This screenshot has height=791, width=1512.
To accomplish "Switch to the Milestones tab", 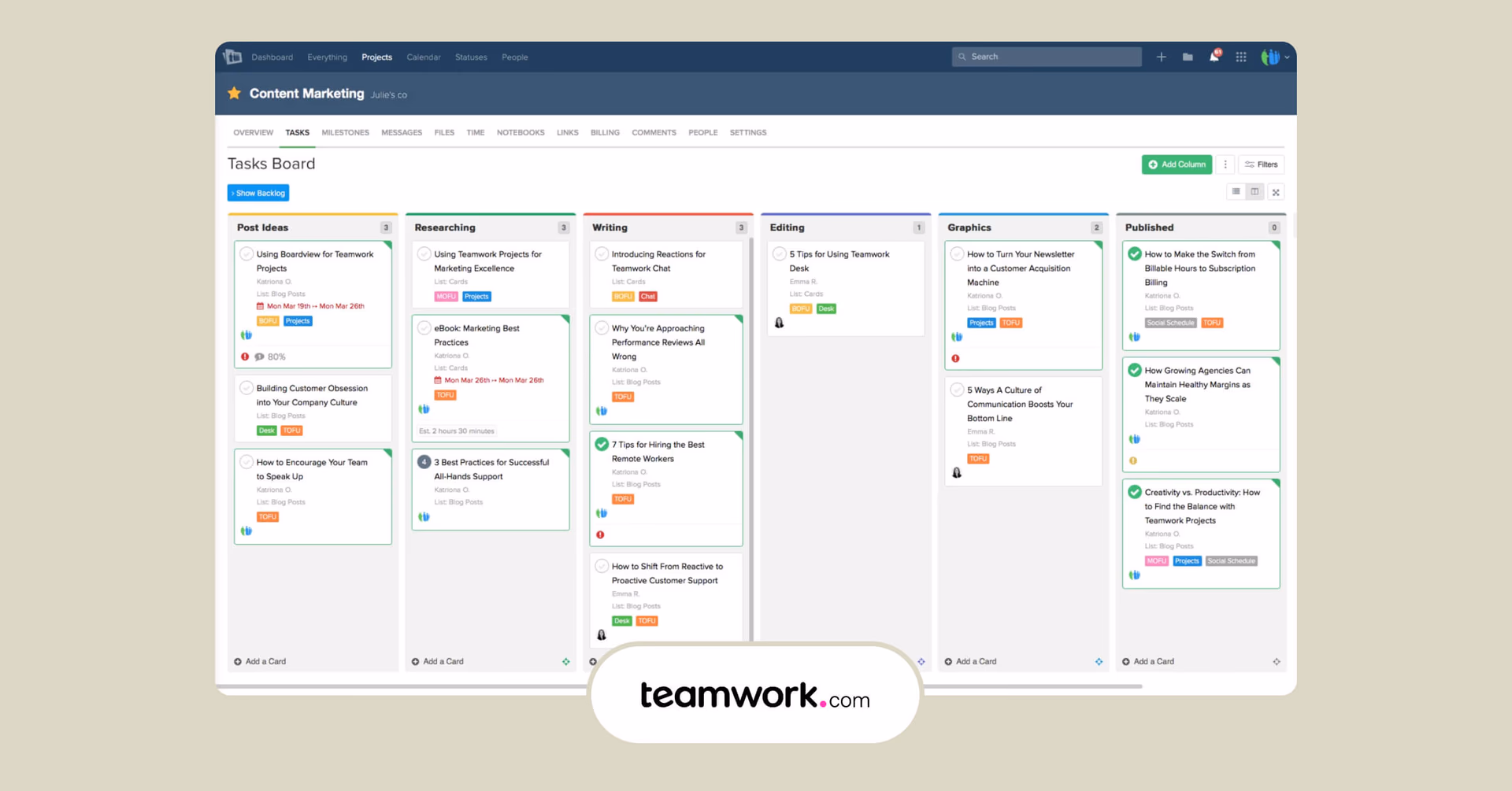I will click(345, 132).
